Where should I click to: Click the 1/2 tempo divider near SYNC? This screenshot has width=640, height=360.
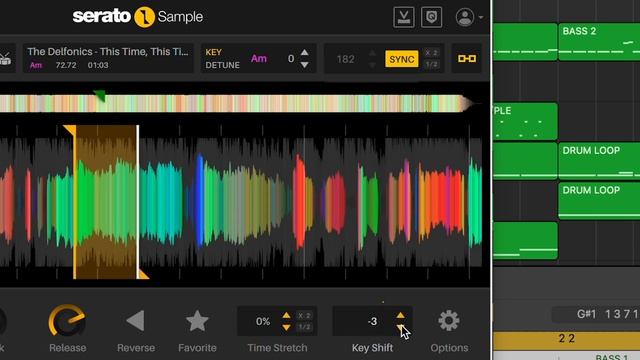coord(431,64)
